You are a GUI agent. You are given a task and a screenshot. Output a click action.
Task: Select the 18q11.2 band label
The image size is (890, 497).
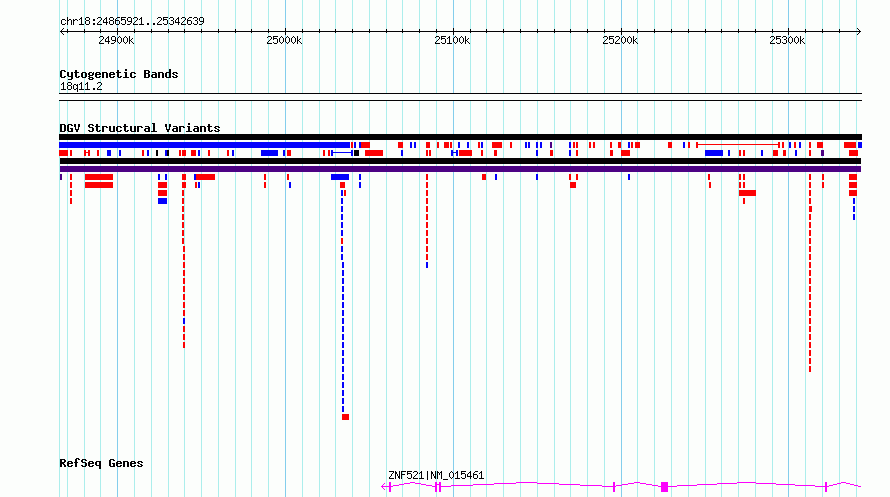click(x=81, y=86)
